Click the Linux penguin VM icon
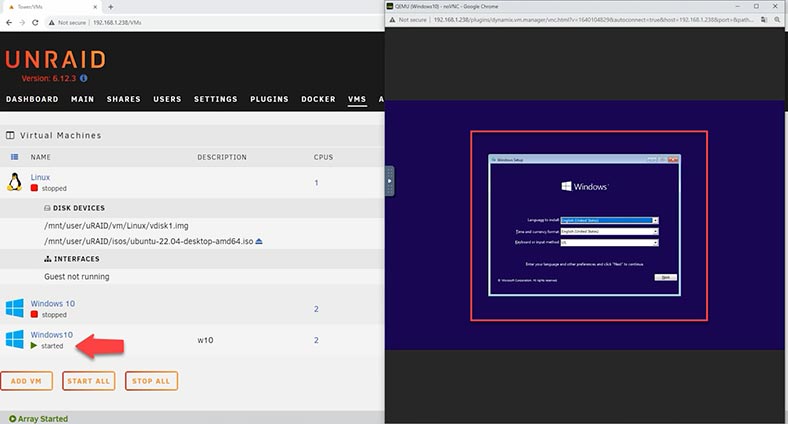 pos(15,182)
